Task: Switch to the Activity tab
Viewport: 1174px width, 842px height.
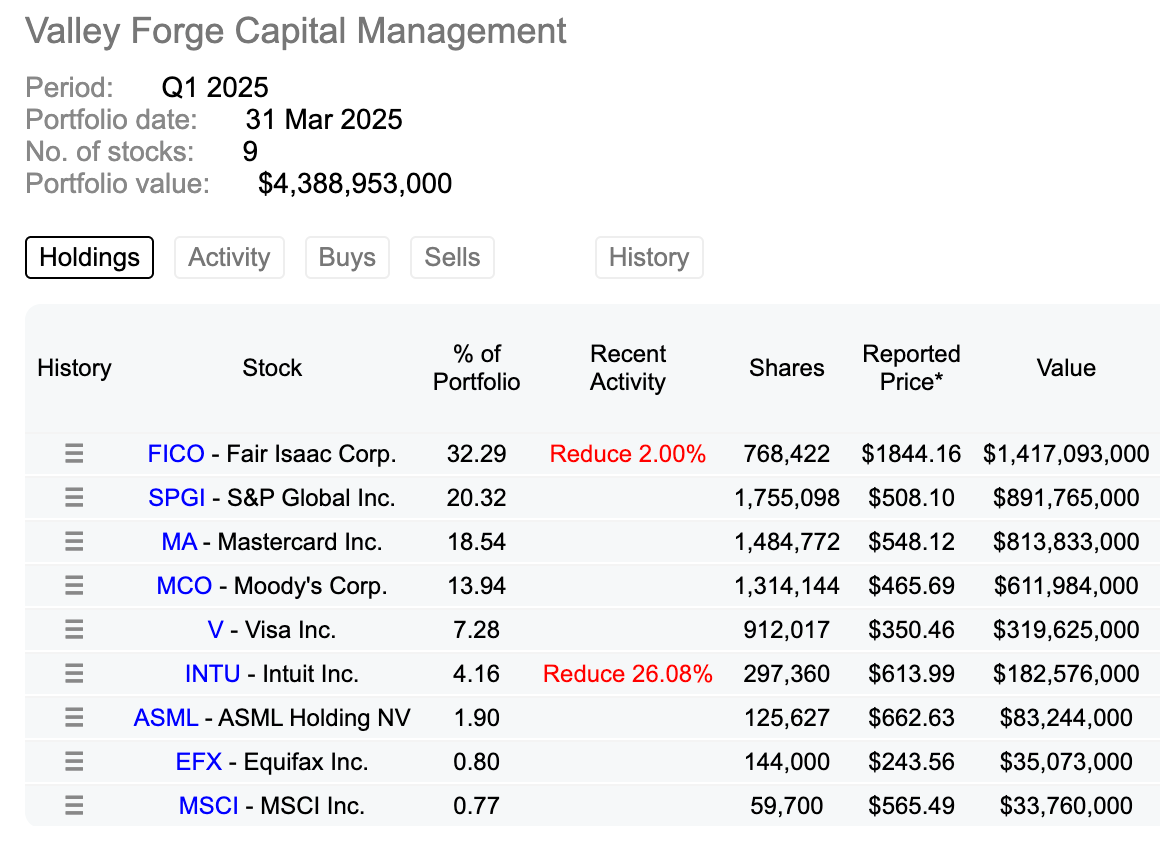Action: pyautogui.click(x=229, y=257)
